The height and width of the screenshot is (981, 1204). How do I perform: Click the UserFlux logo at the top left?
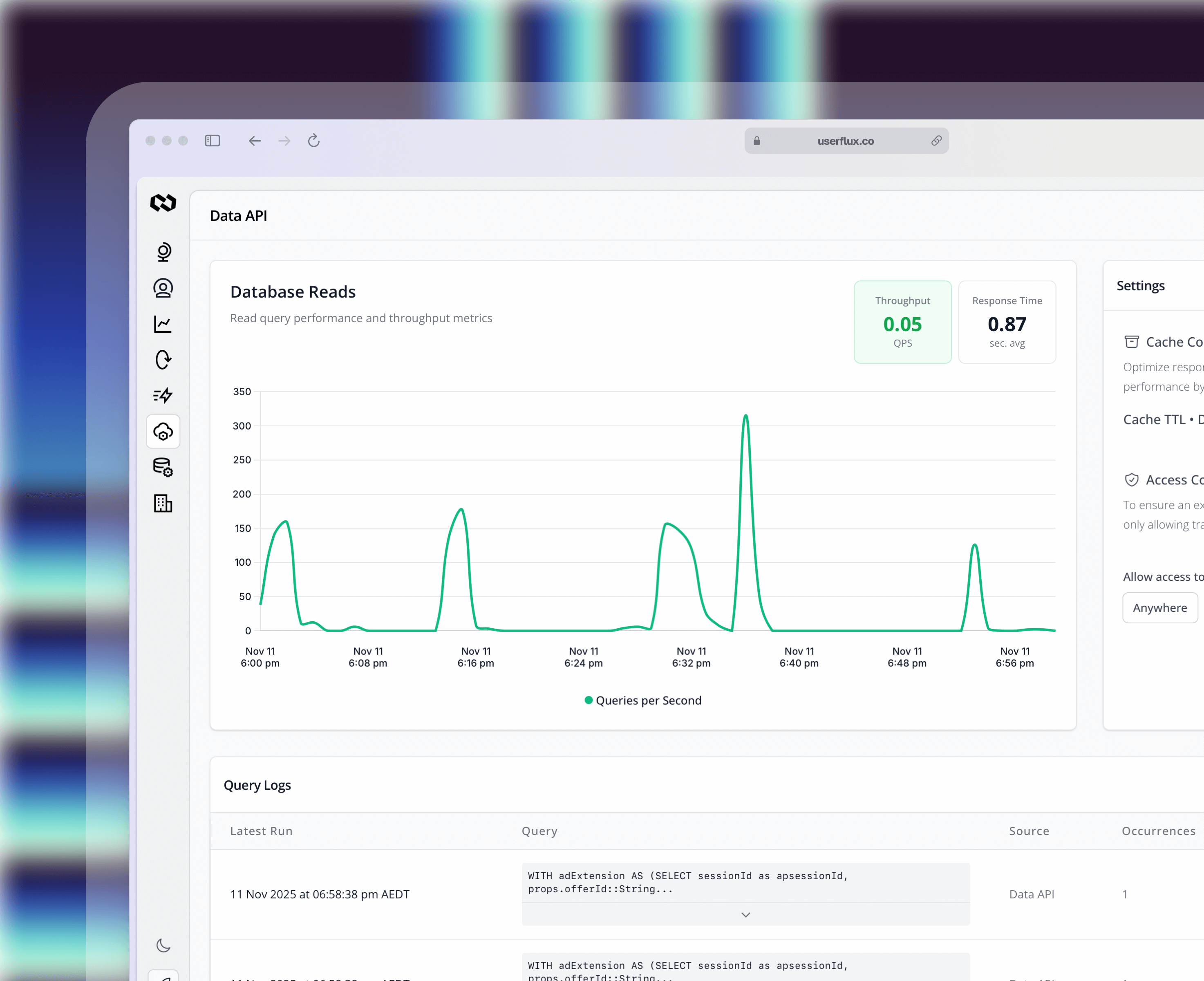click(x=163, y=204)
